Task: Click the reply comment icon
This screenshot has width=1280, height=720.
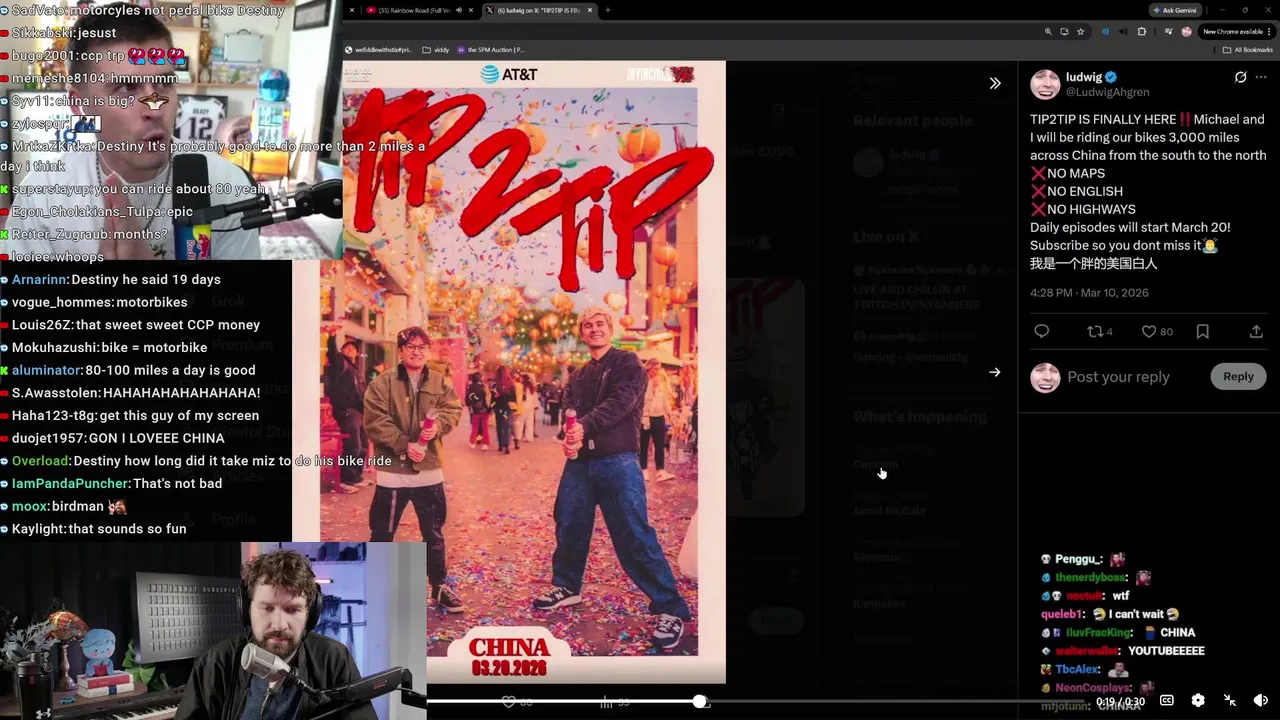Action: click(1041, 331)
